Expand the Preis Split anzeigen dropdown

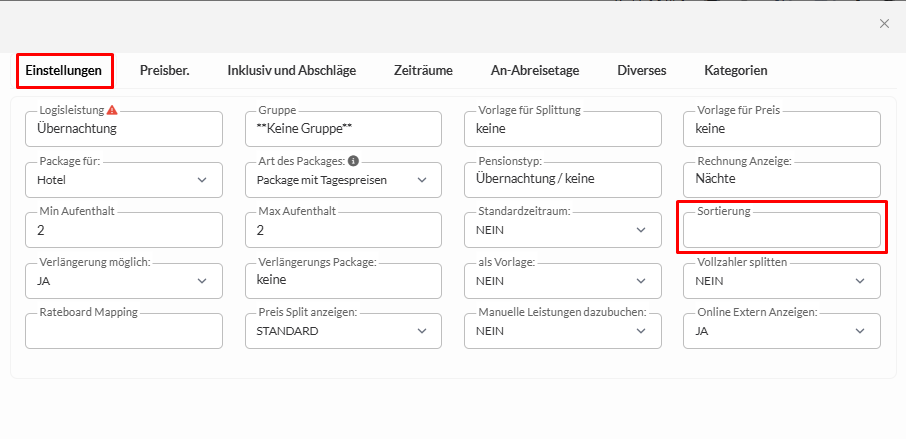coord(342,331)
